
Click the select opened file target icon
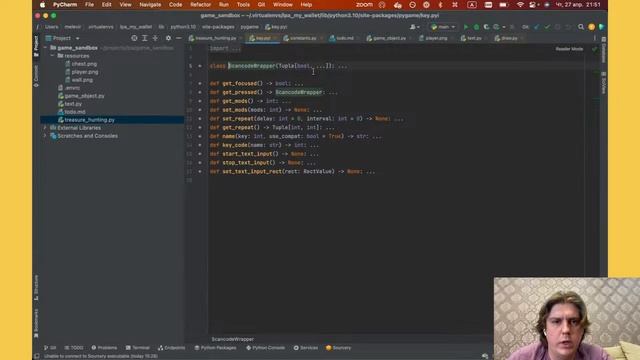pos(134,38)
